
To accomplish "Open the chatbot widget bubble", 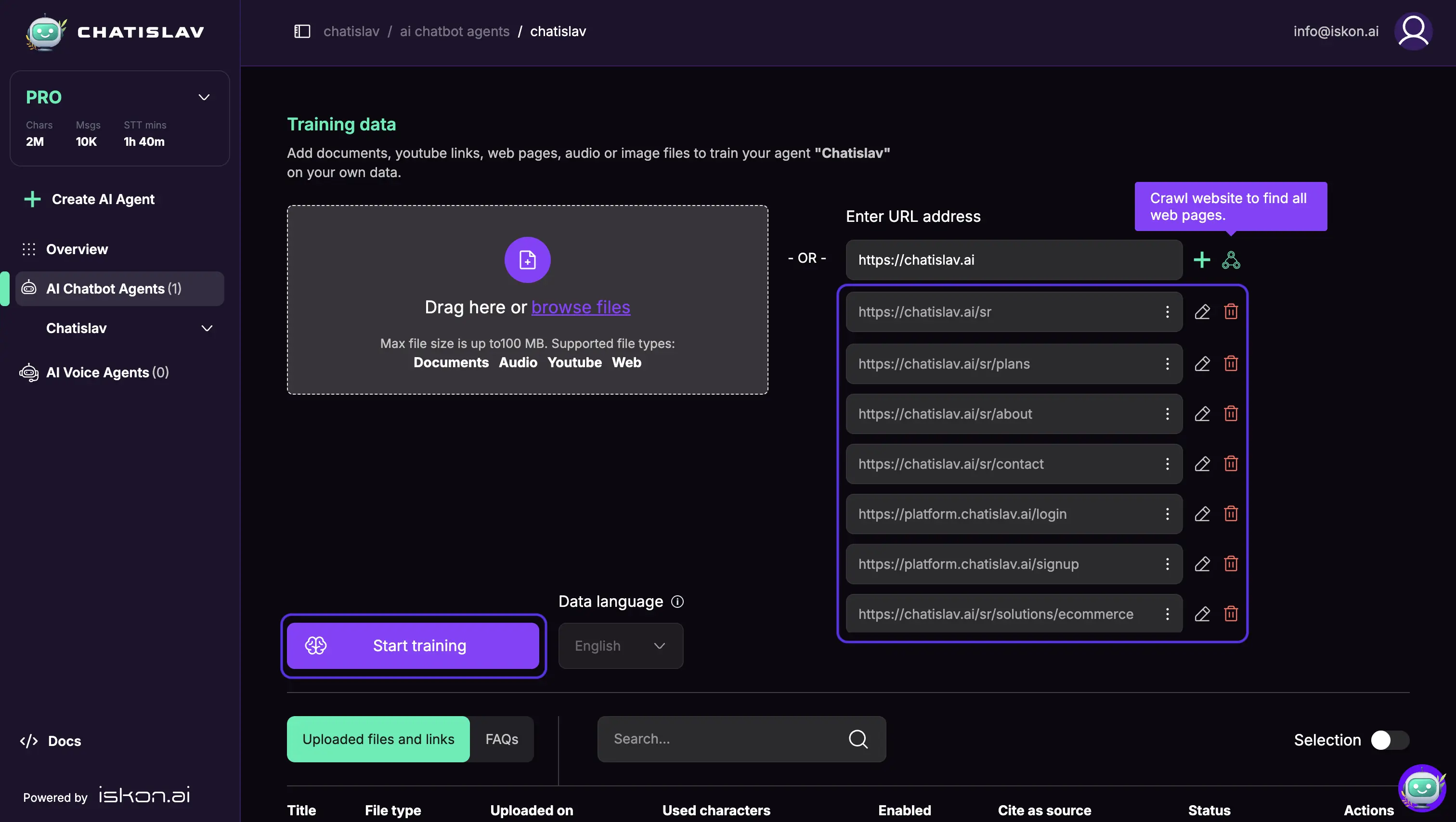I will point(1421,788).
